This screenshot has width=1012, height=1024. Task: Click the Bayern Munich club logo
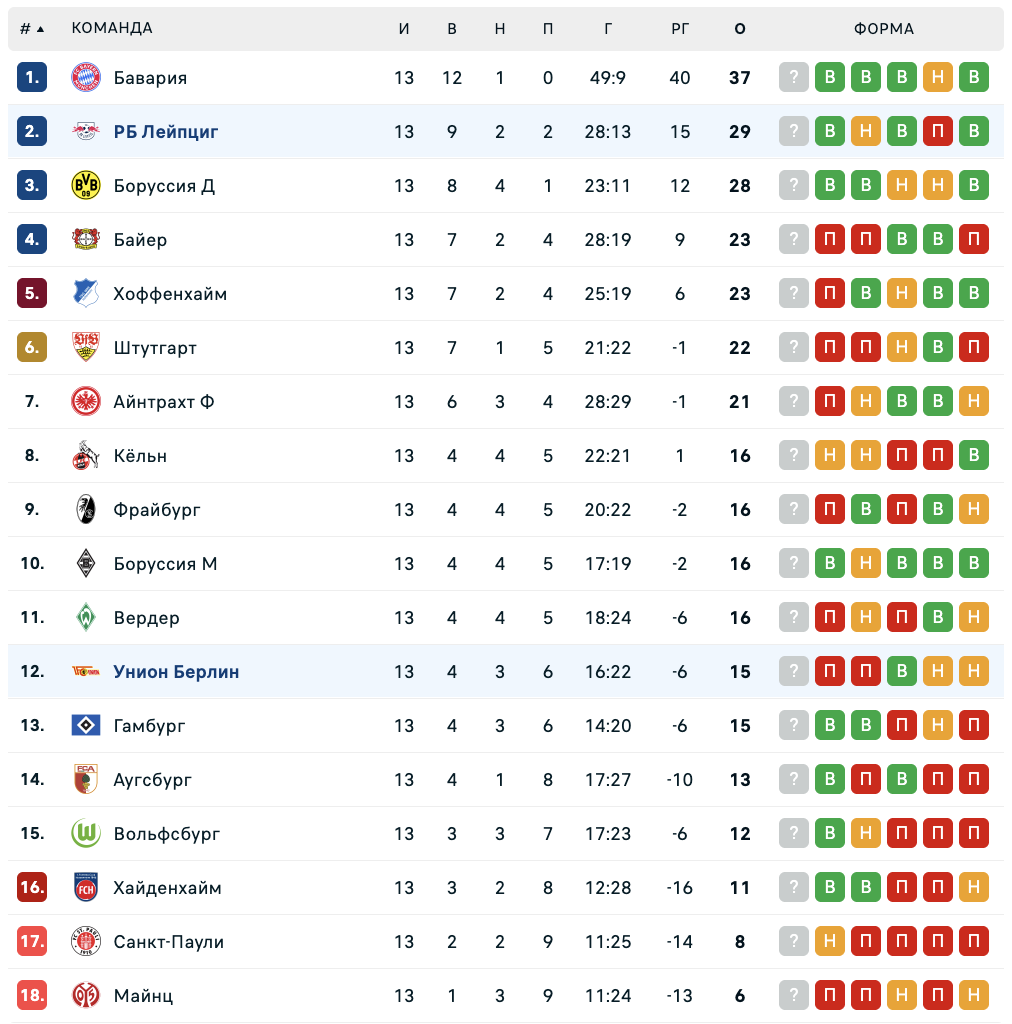pos(86,78)
